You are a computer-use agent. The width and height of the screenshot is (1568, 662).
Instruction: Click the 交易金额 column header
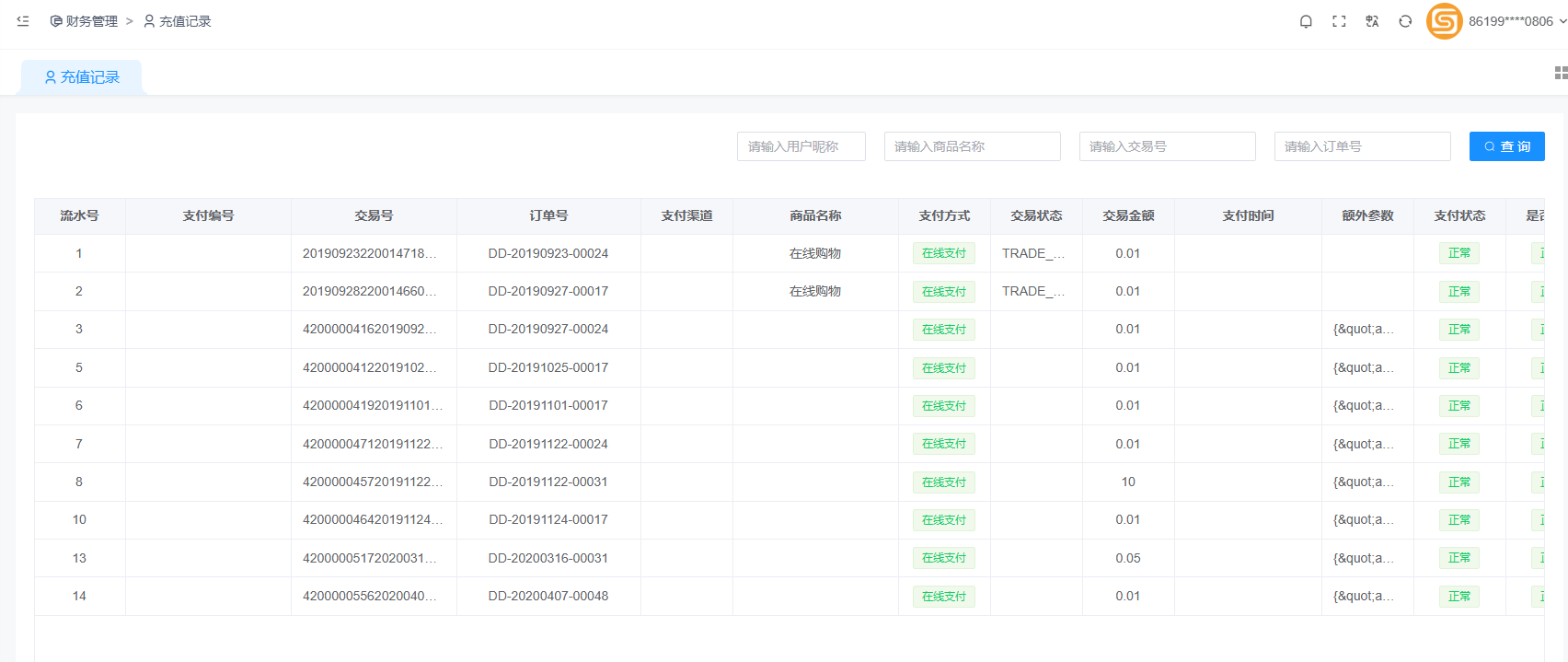coord(1128,215)
